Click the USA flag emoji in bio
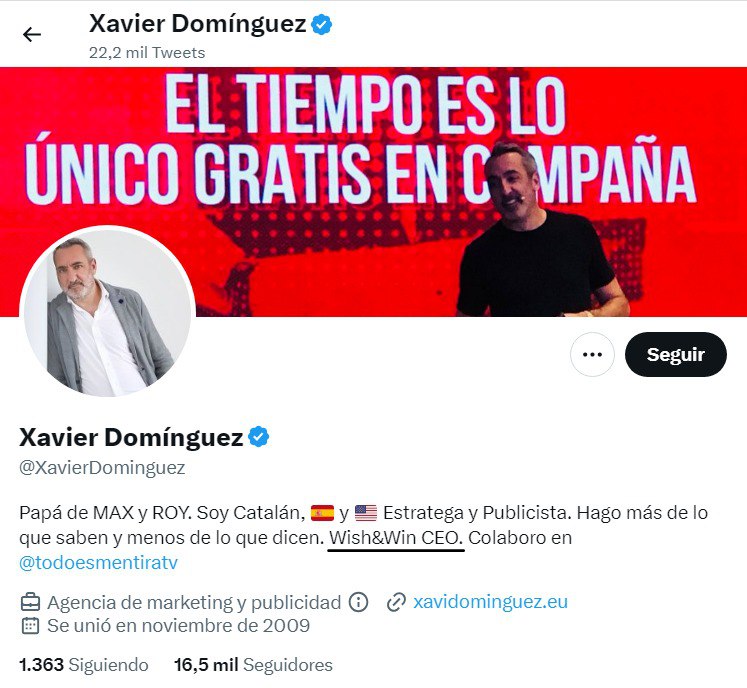This screenshot has width=747, height=688. click(366, 513)
